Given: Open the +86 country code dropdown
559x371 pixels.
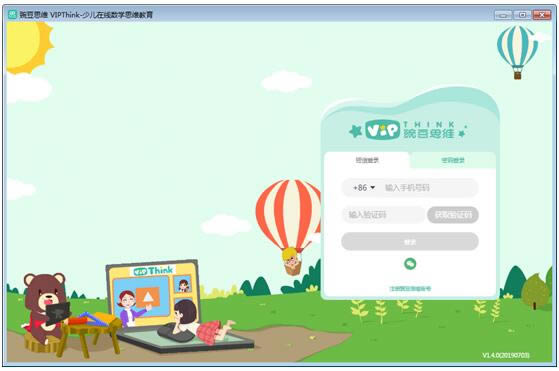Looking at the screenshot, I should point(364,187).
